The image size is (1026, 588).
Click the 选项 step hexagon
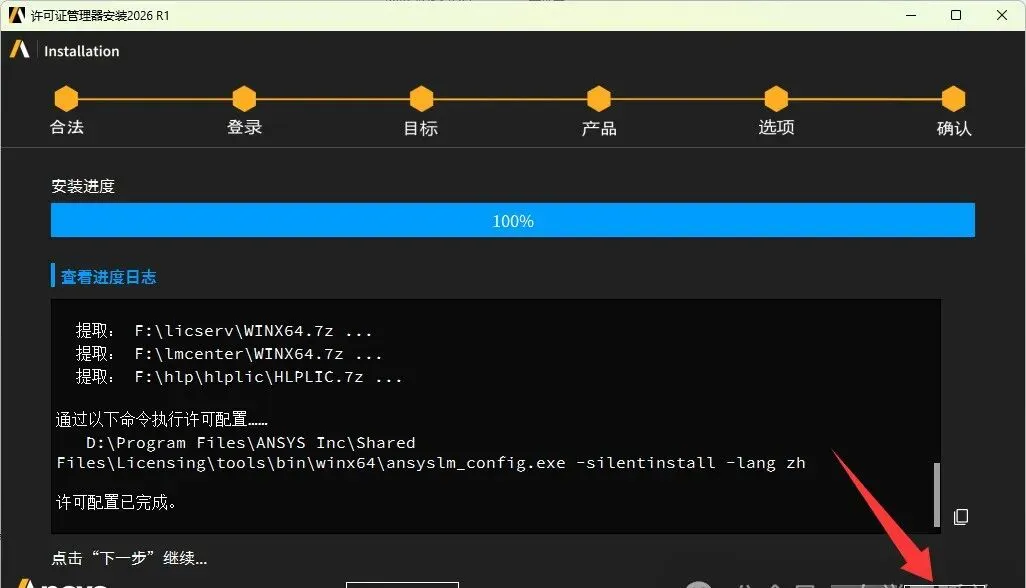pos(776,99)
